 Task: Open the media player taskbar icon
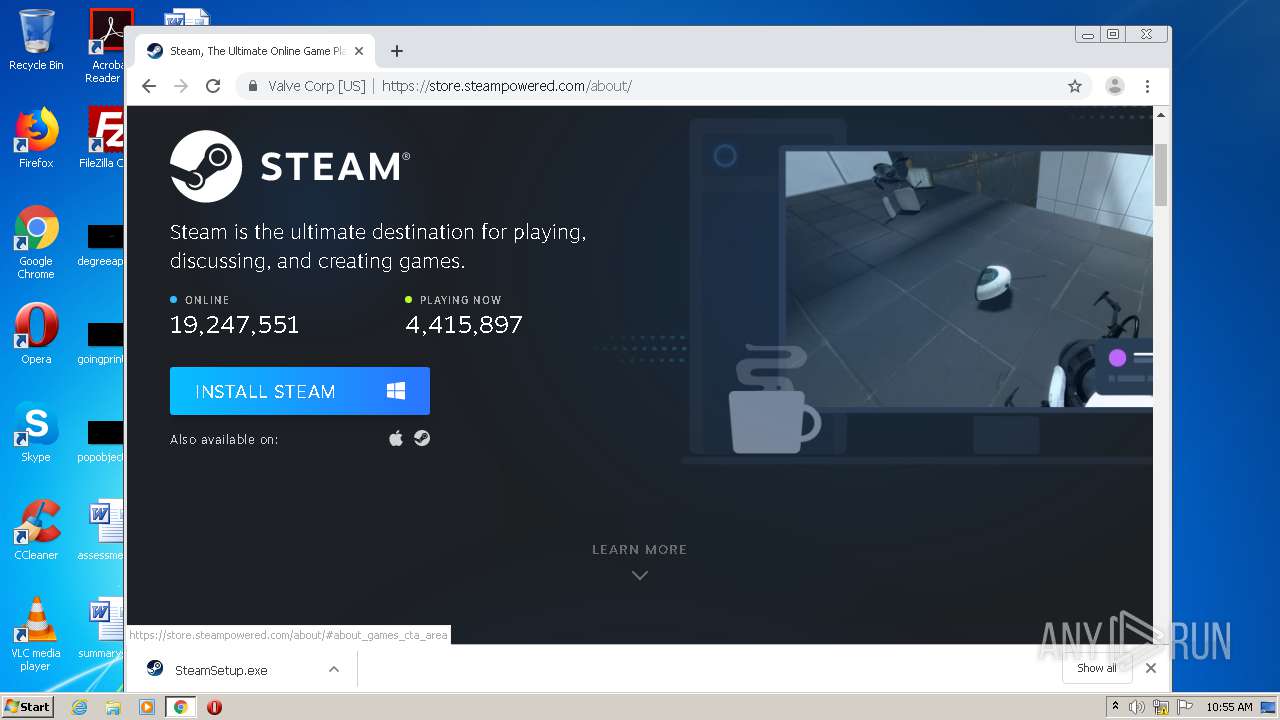click(147, 707)
